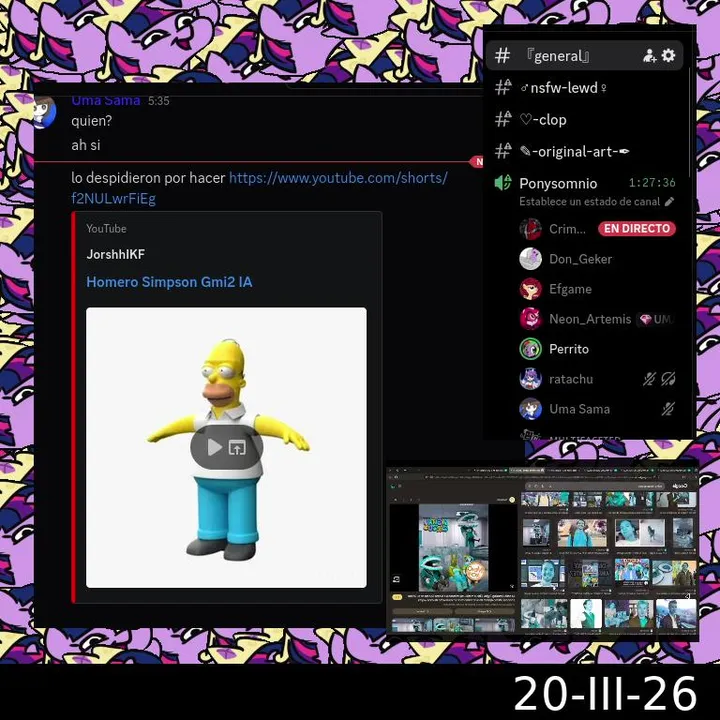Click Crim... avatar in voice list
The width and height of the screenshot is (720, 720).
[x=530, y=229]
